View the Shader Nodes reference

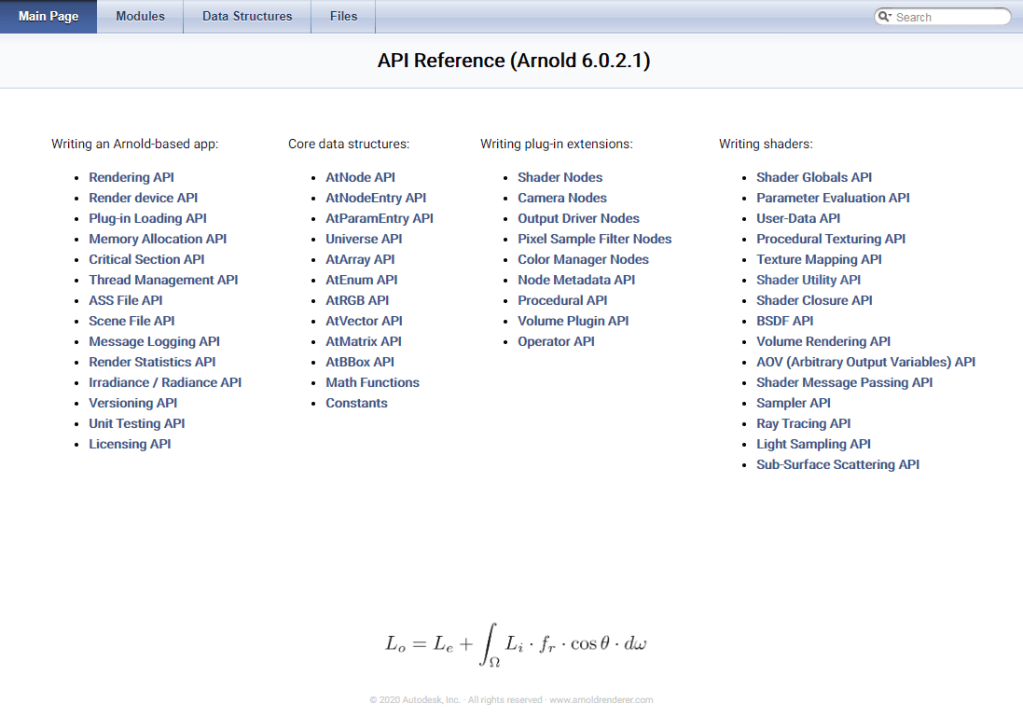(559, 177)
